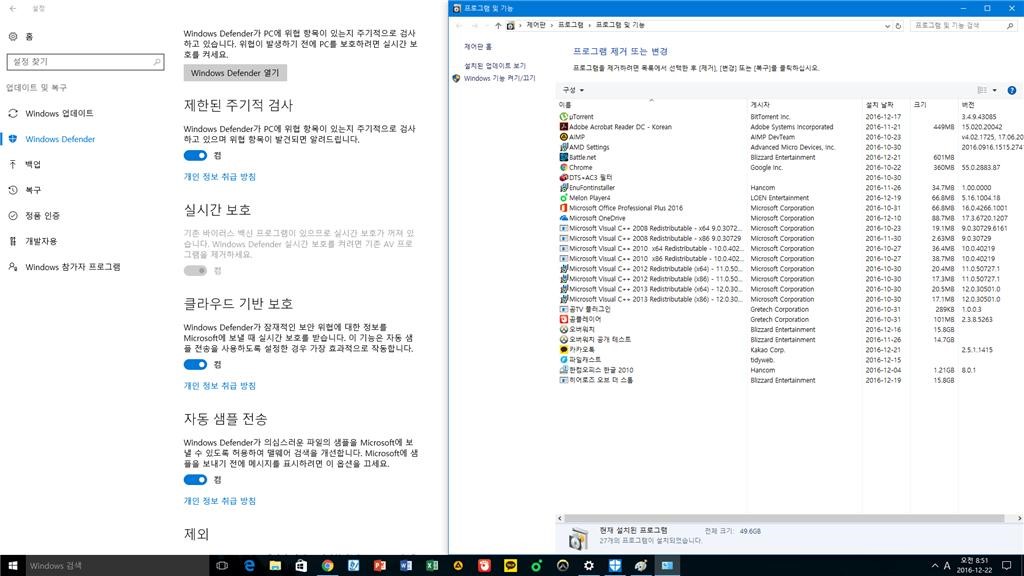The image size is (1024, 576).
Task: Show hidden system tray icons chevron
Action: pos(935,566)
